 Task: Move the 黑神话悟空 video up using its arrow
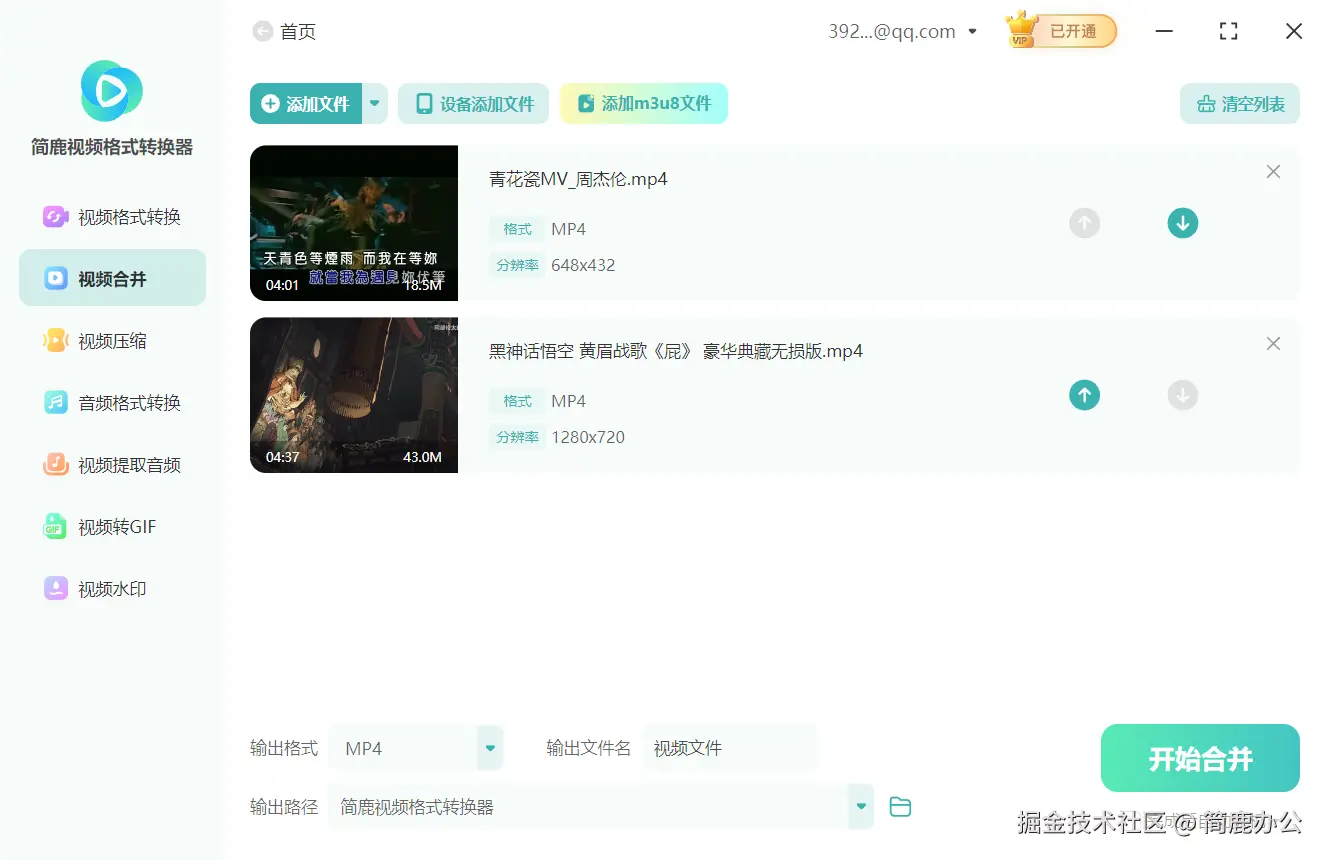tap(1084, 395)
